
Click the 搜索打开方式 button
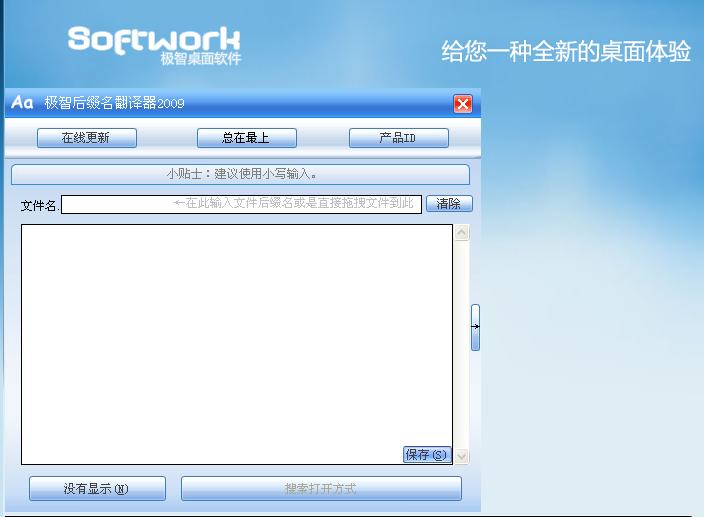point(321,488)
